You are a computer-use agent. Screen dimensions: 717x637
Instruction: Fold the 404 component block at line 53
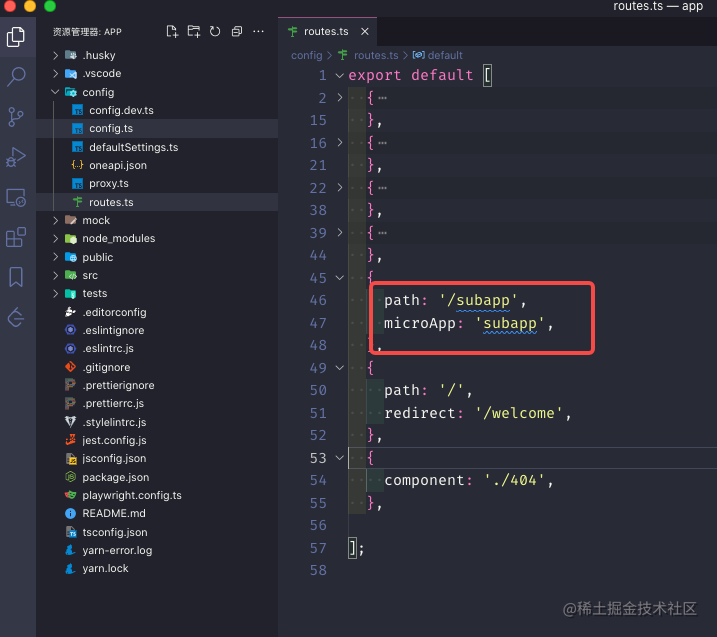340,458
